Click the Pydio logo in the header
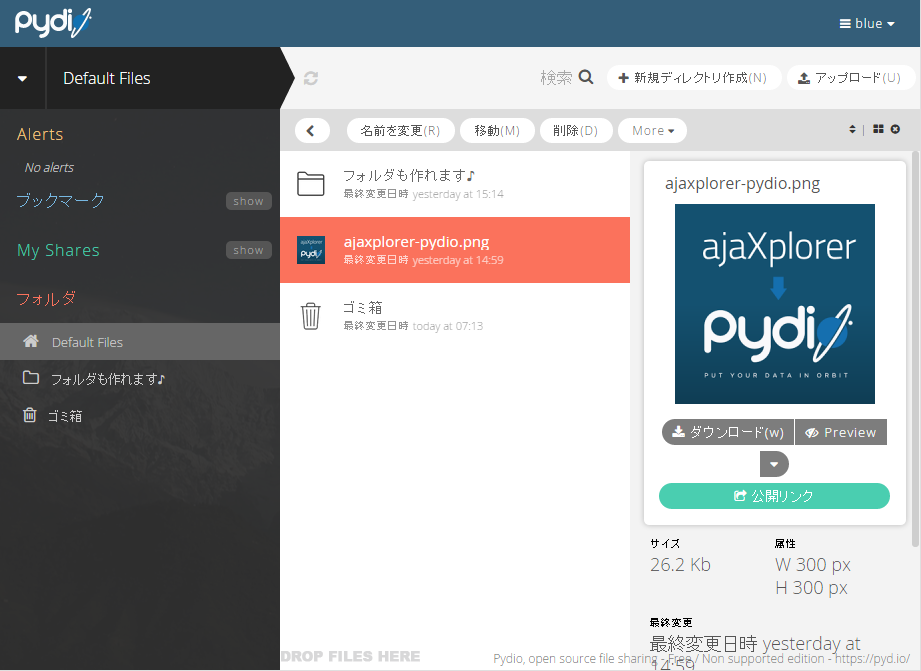 (52, 23)
